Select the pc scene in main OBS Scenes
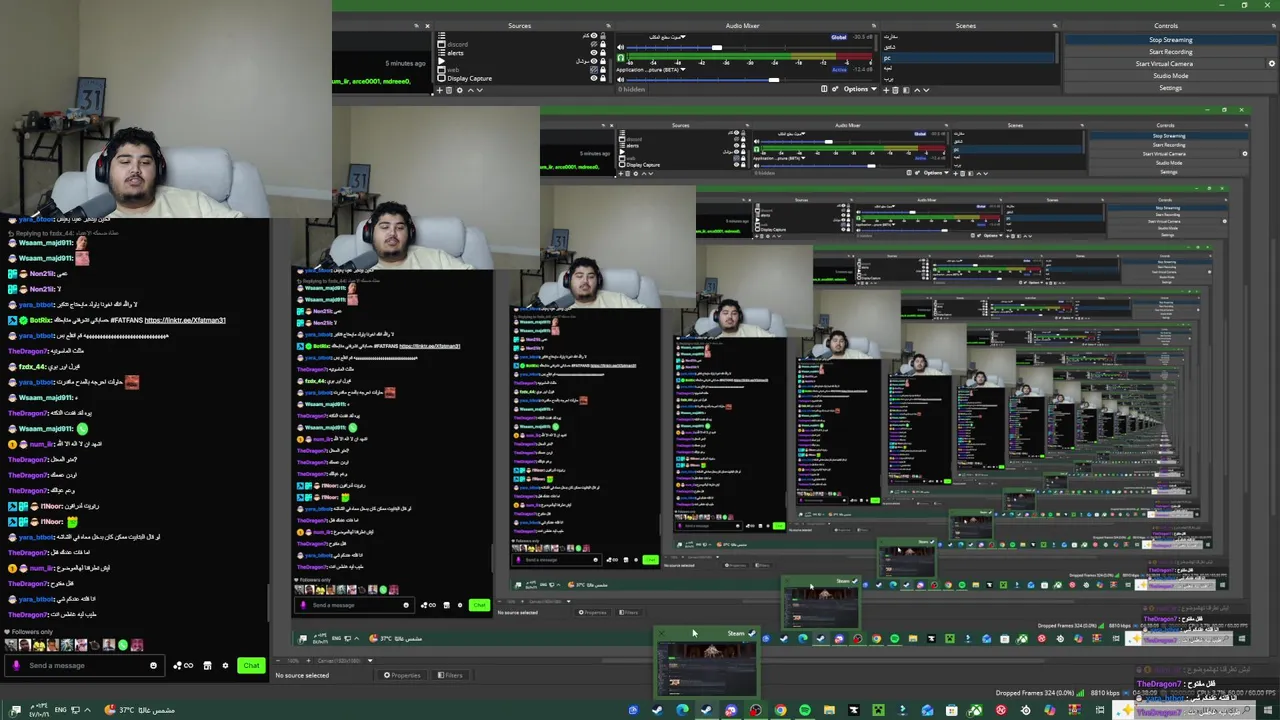 pyautogui.click(x=968, y=58)
